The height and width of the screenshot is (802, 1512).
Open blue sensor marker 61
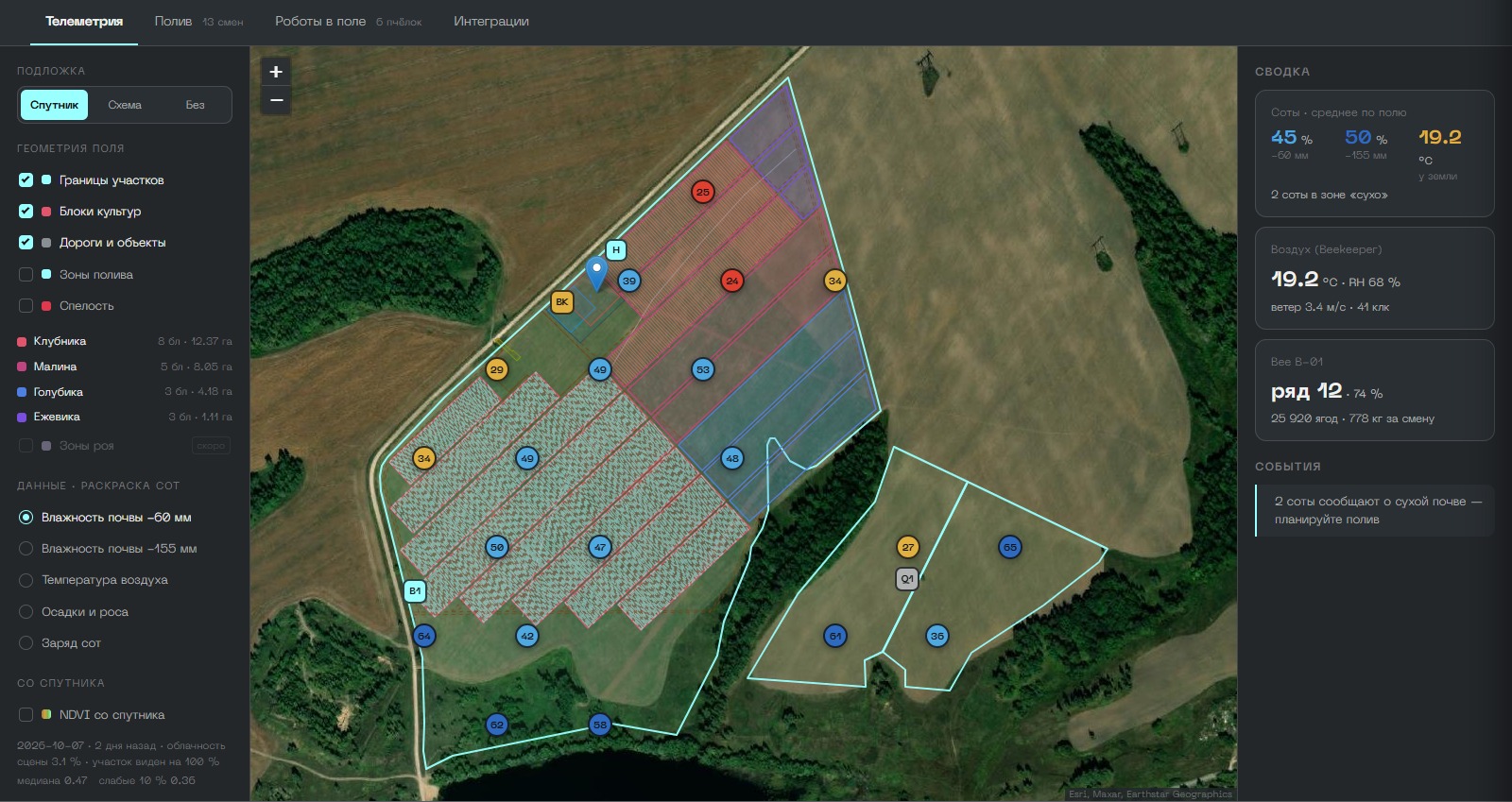835,636
